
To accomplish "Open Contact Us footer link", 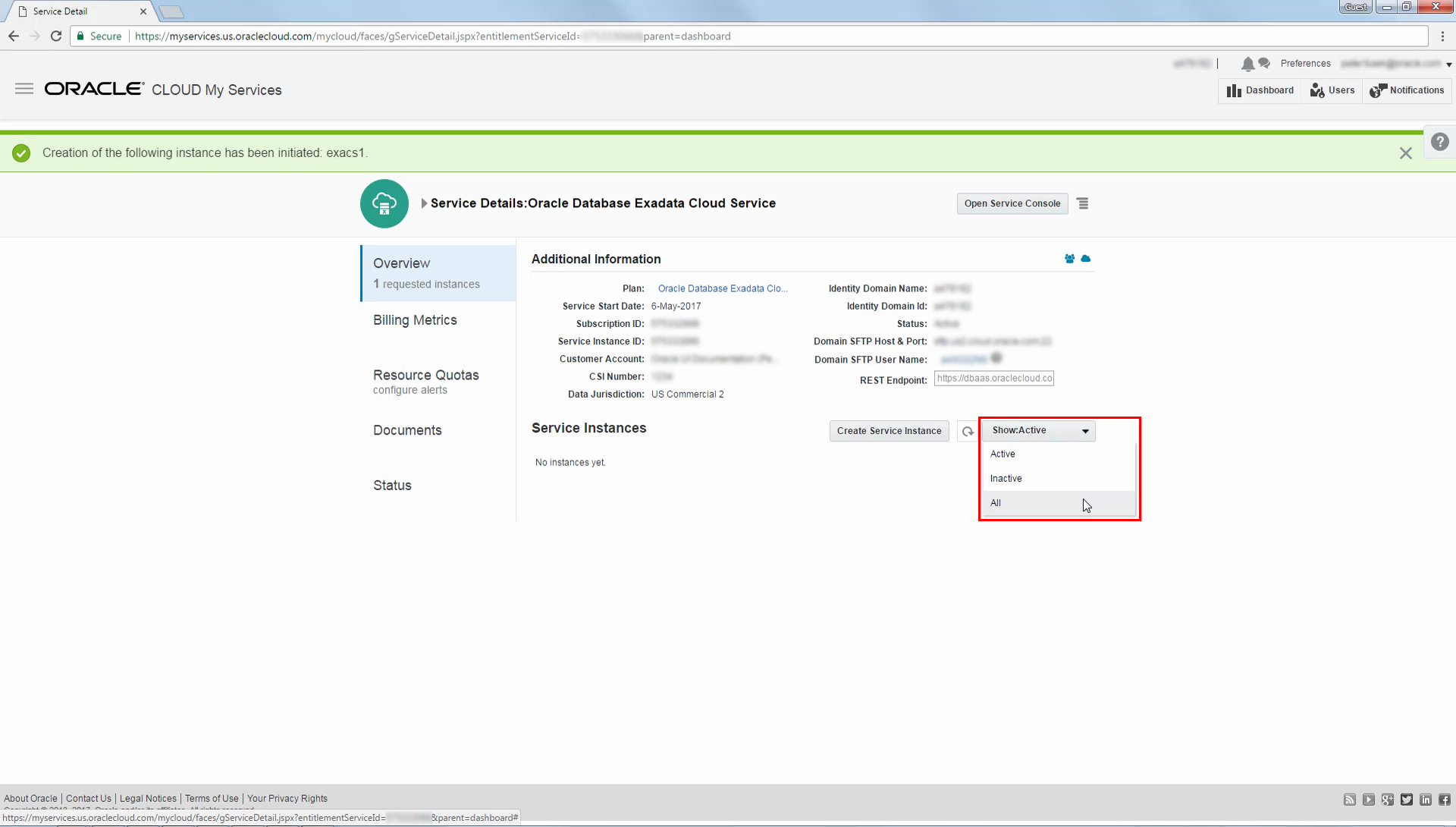I will tap(88, 799).
